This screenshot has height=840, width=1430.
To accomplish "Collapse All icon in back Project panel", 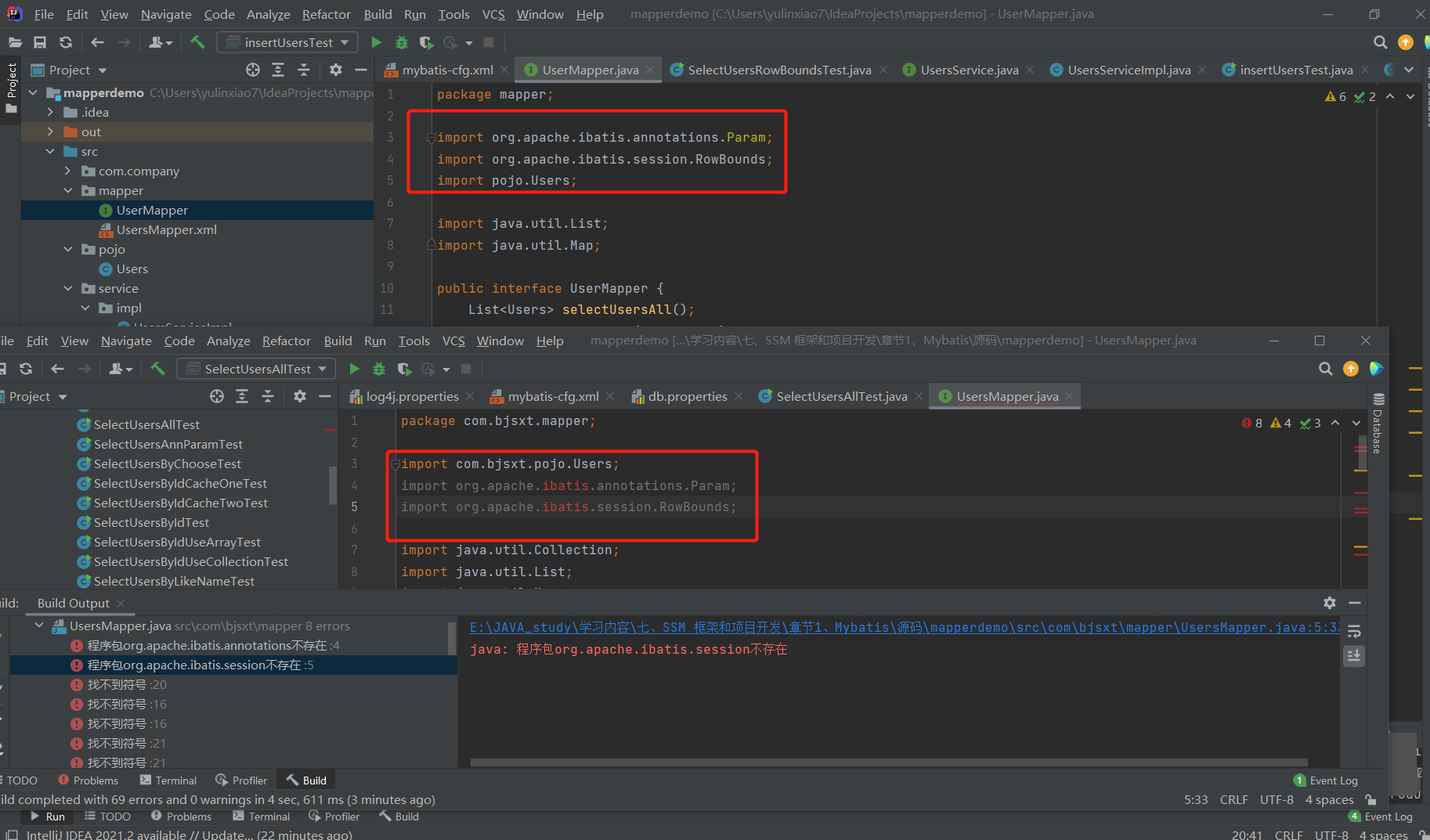I will click(x=304, y=70).
